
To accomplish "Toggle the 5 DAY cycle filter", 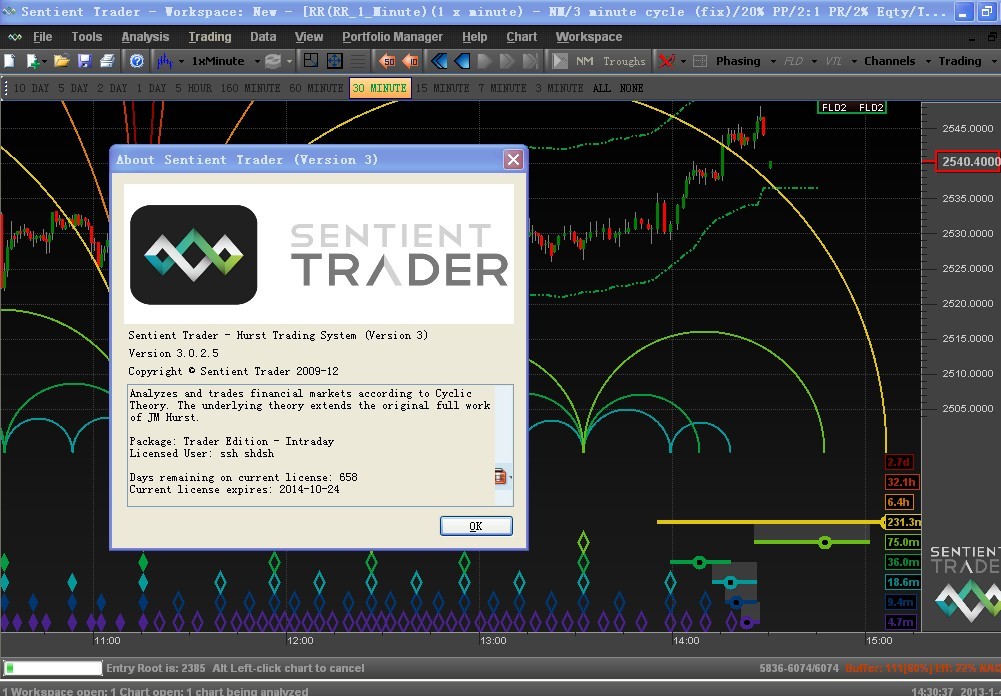I will point(73,88).
